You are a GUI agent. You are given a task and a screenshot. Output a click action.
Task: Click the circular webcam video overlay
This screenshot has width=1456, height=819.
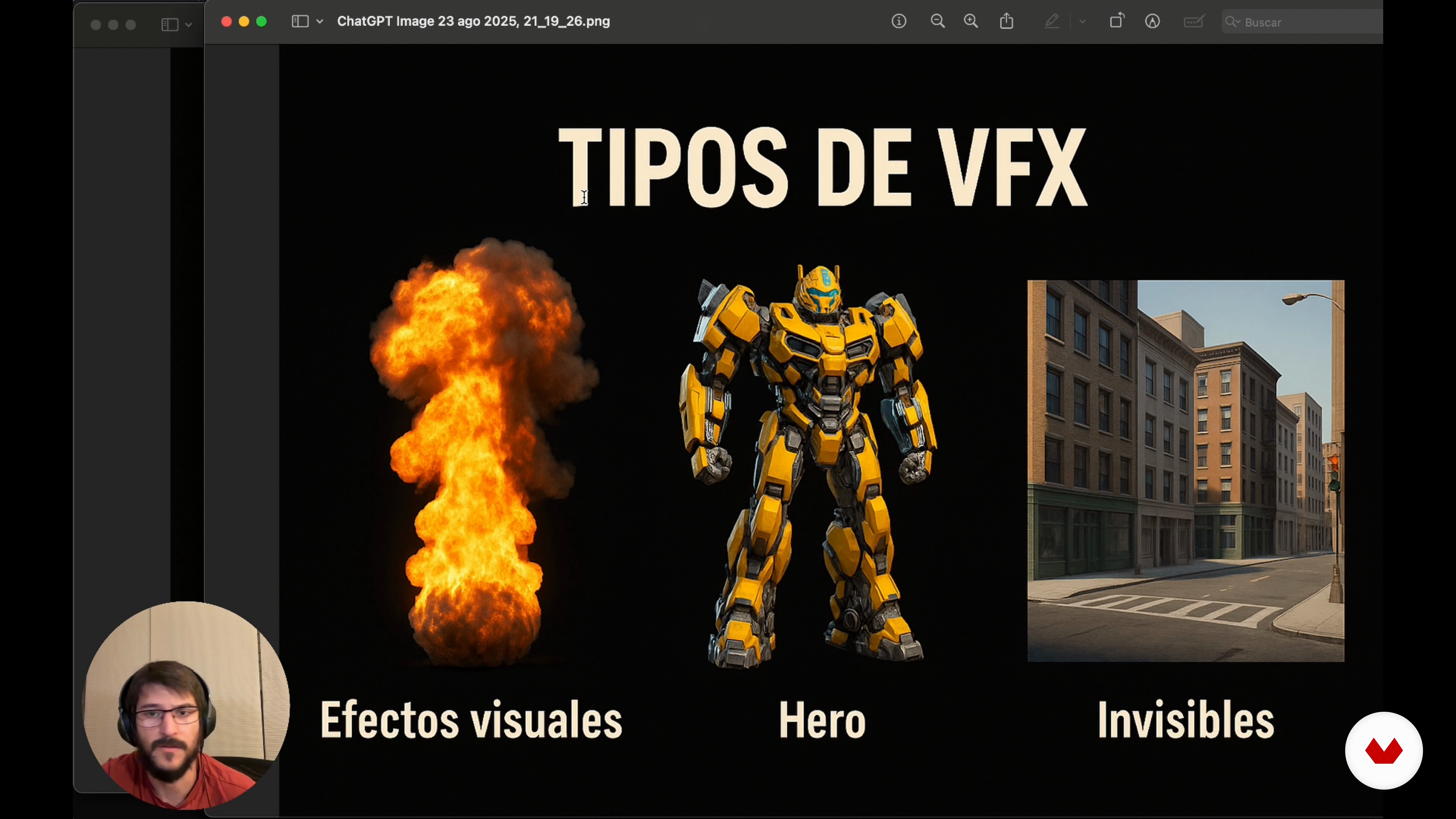coord(186,705)
